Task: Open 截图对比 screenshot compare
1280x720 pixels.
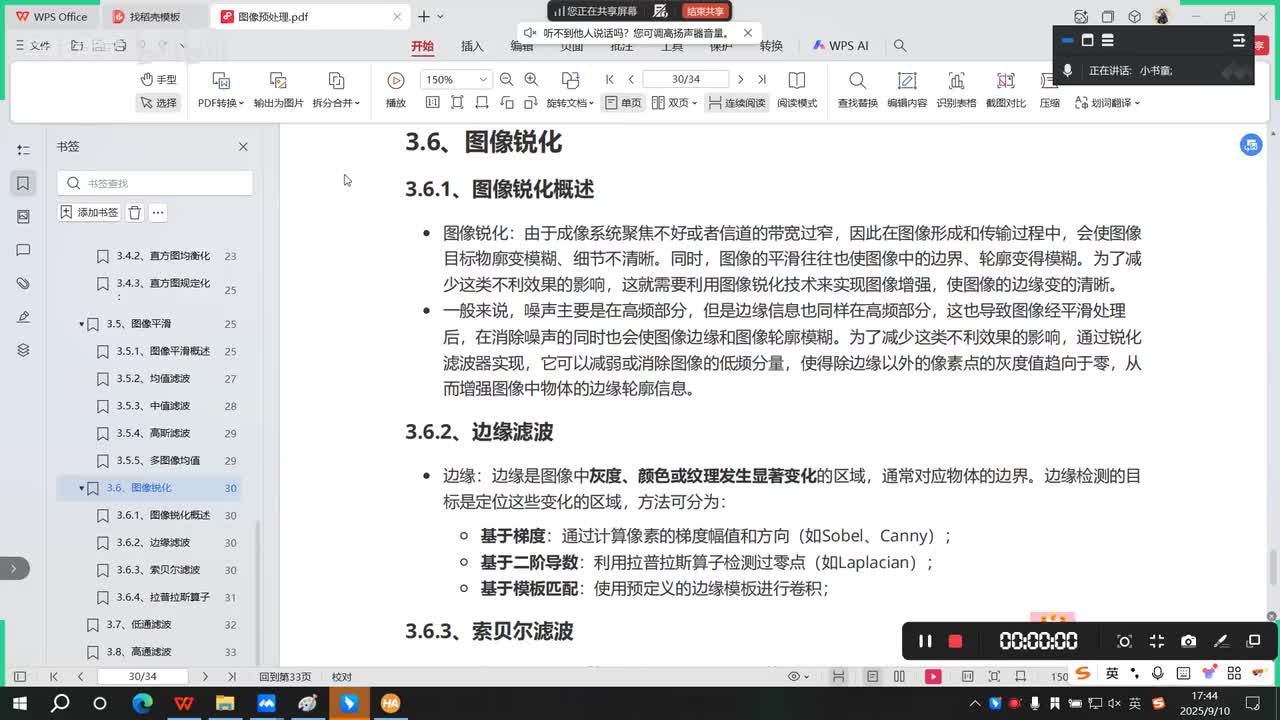Action: tap(1006, 90)
